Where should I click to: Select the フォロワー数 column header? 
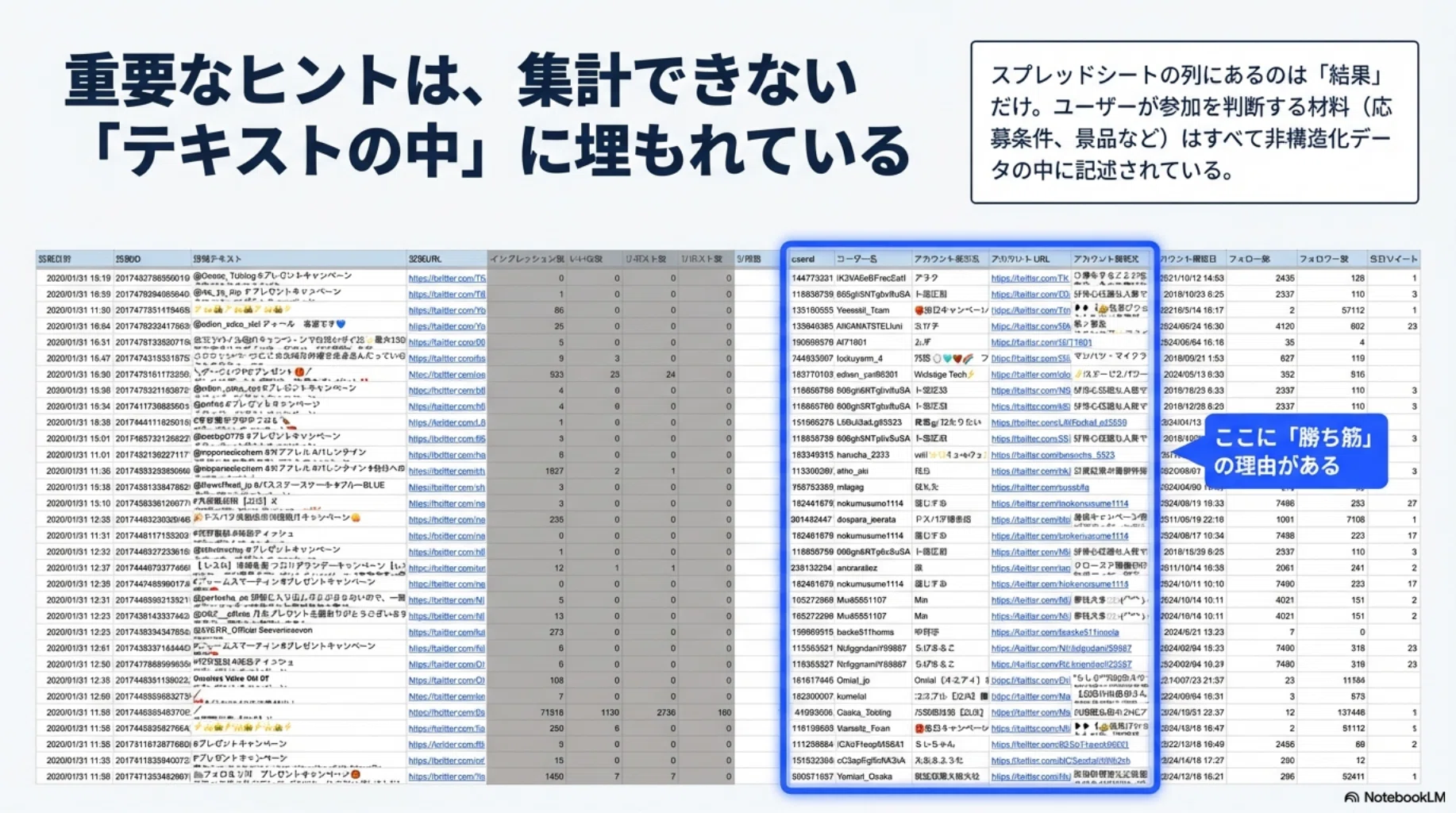pos(1331,259)
